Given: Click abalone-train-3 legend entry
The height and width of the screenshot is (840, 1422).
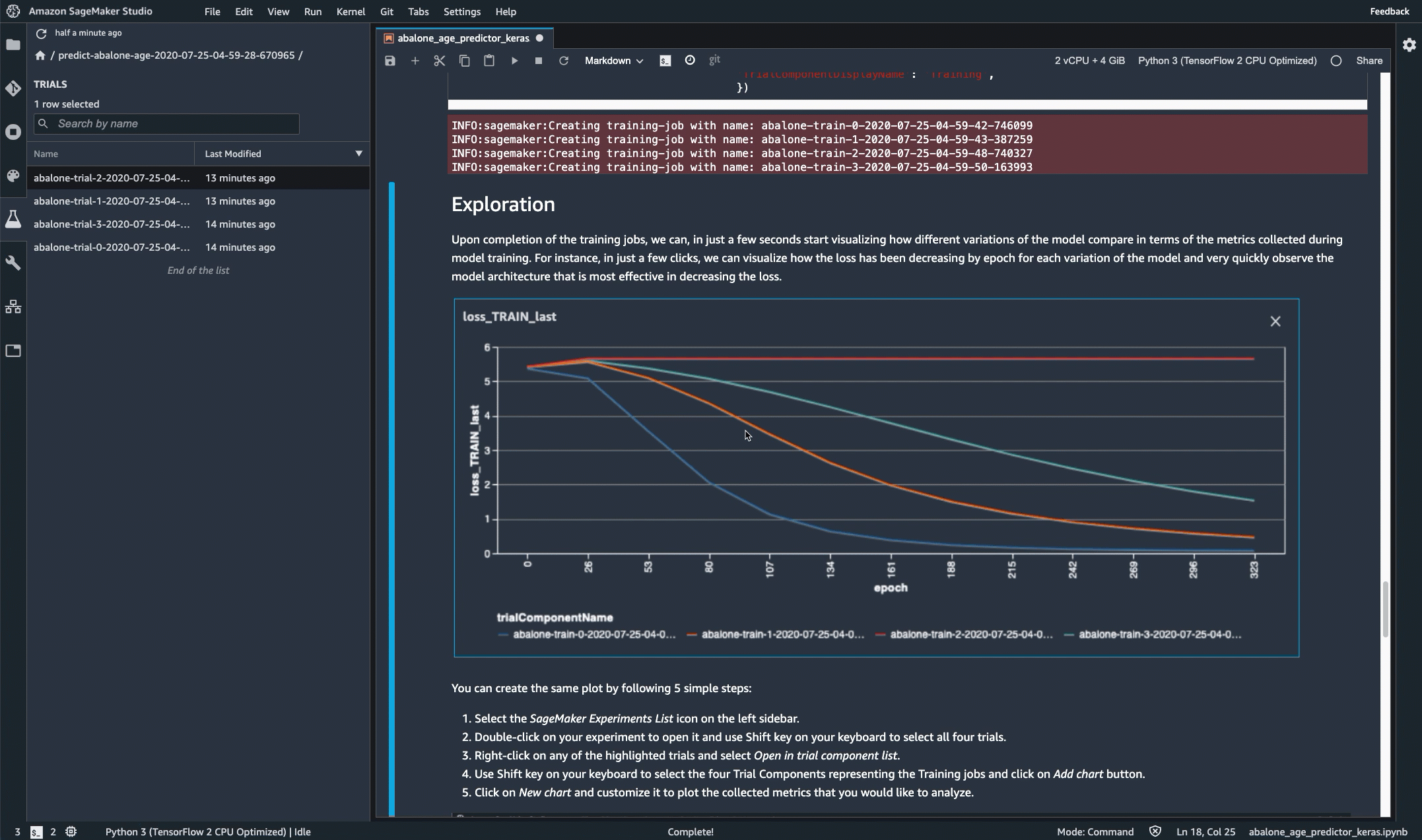Looking at the screenshot, I should [1153, 635].
